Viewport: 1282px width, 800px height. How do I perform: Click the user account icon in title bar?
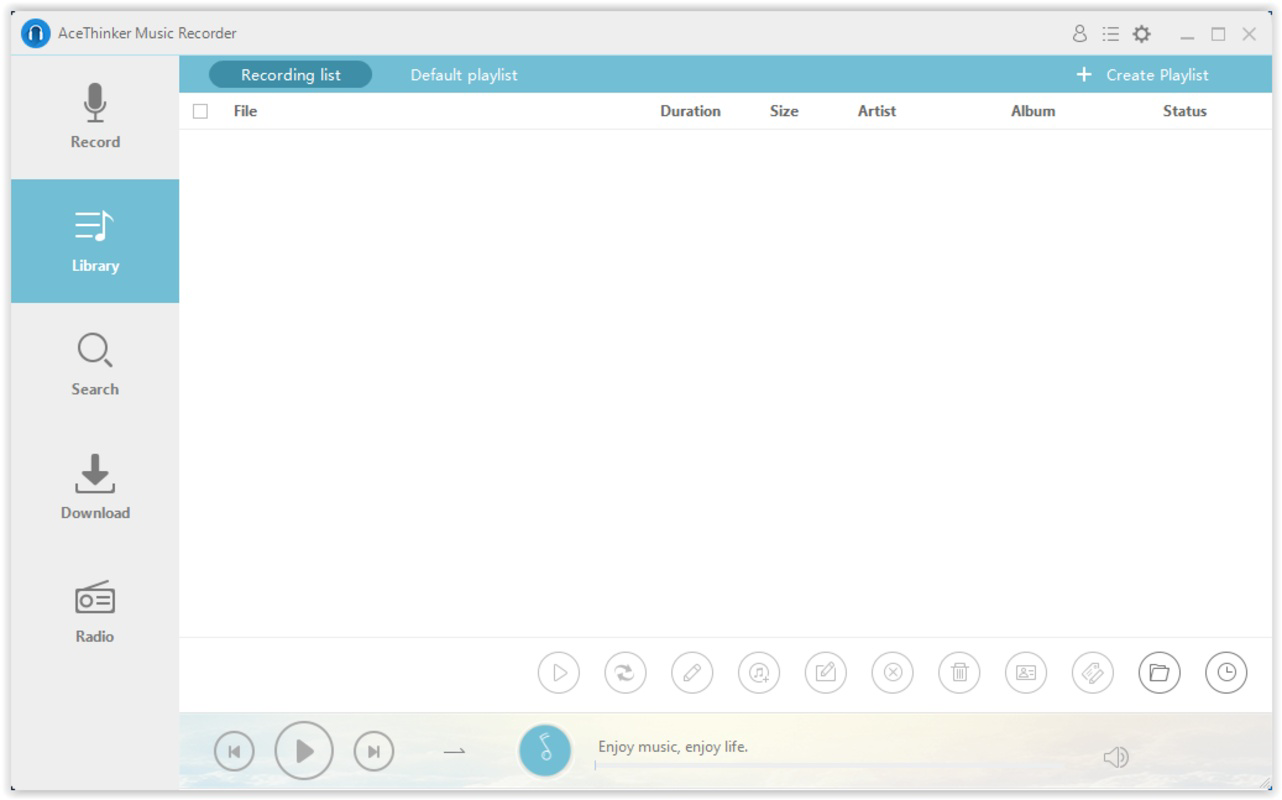(1079, 34)
